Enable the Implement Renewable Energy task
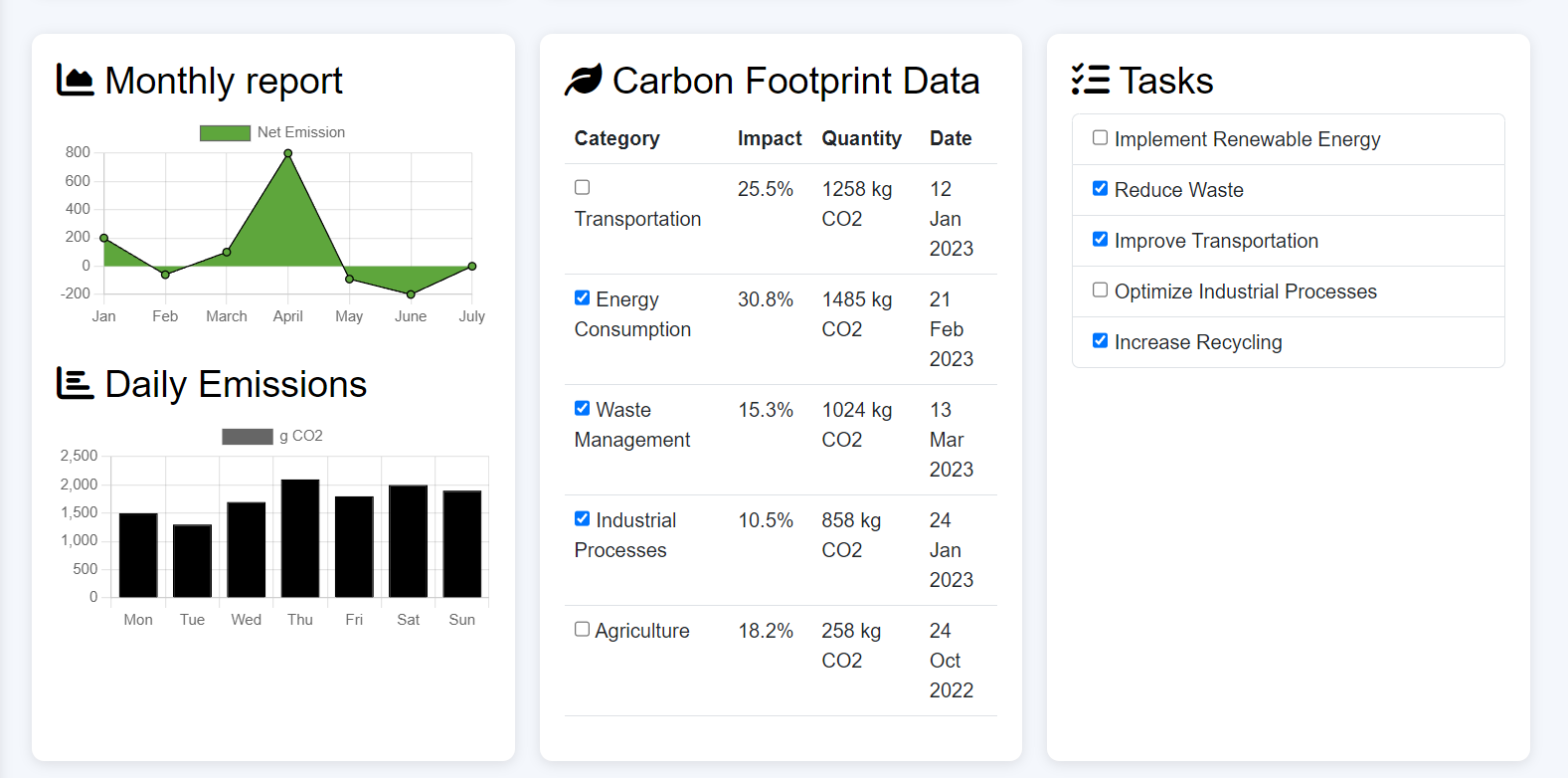This screenshot has width=1568, height=778. click(x=1100, y=137)
